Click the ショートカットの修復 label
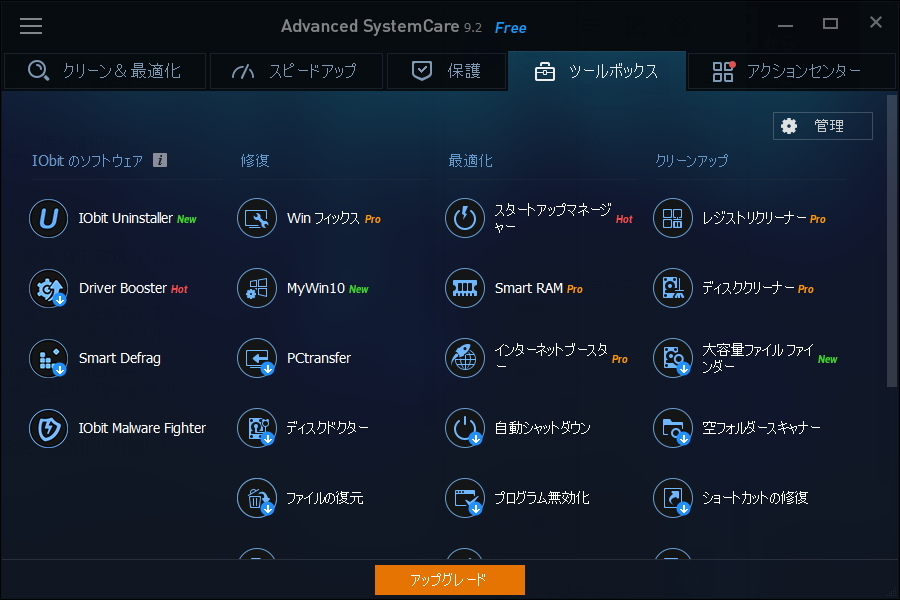 coord(755,498)
